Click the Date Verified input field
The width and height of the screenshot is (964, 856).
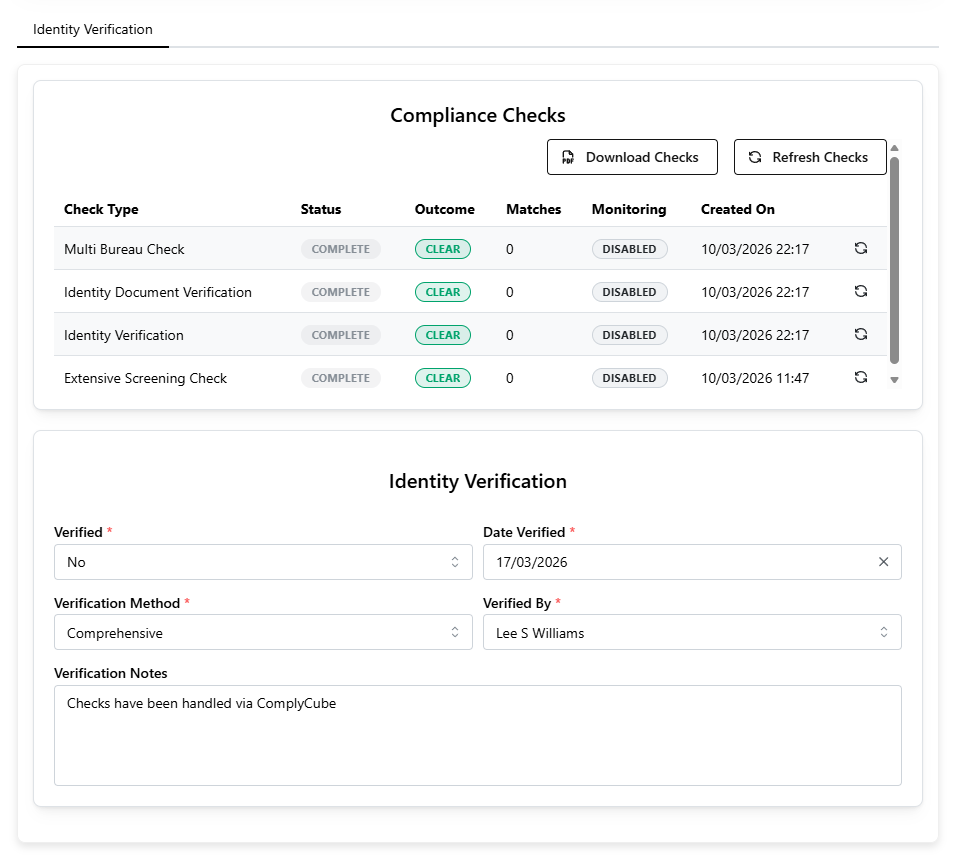pyautogui.click(x=692, y=561)
